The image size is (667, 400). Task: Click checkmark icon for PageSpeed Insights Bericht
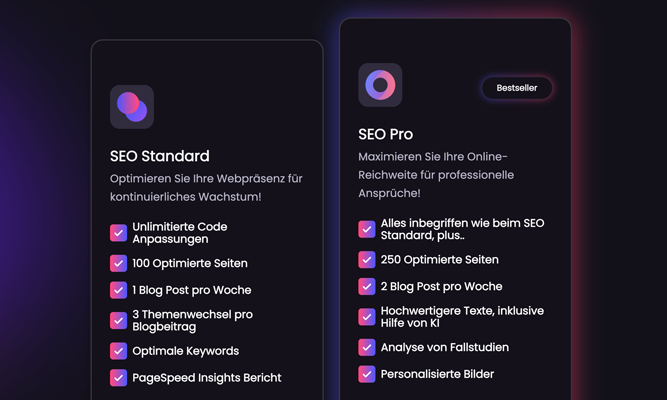(x=119, y=378)
